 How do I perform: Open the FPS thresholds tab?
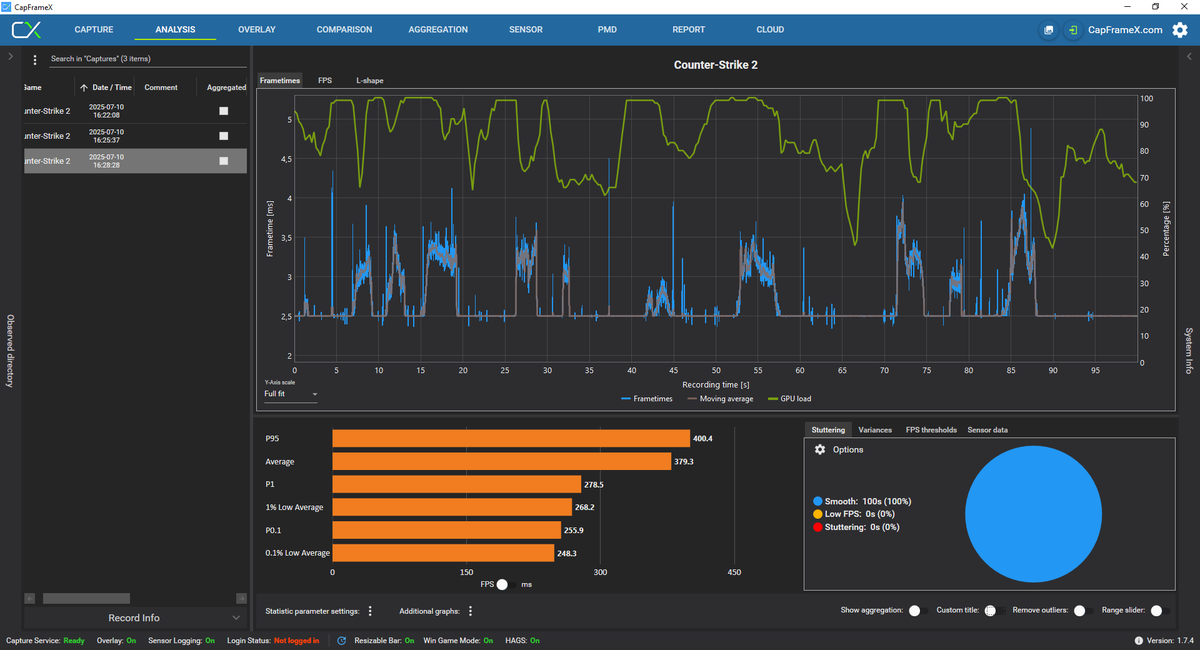tap(931, 430)
